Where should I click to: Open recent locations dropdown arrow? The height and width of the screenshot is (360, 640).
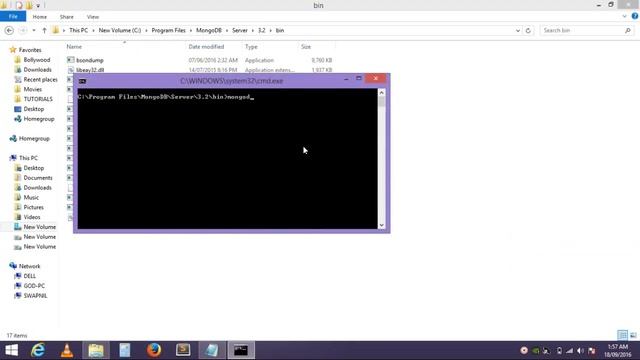coord(34,31)
